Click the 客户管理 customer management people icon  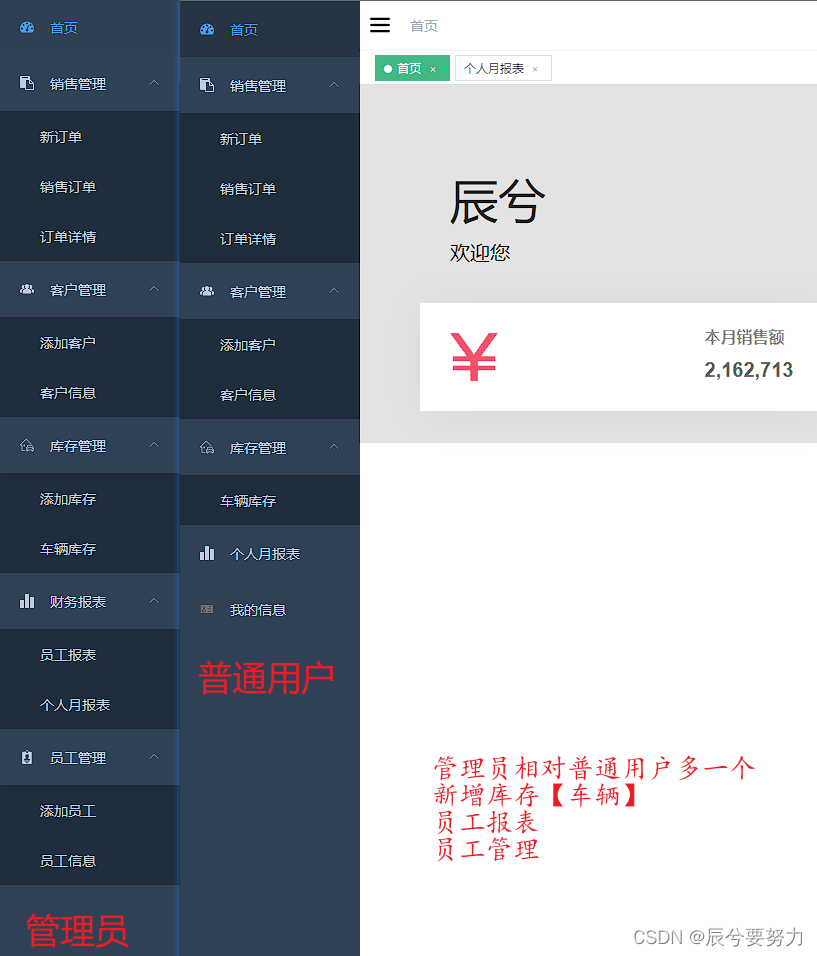point(25,289)
